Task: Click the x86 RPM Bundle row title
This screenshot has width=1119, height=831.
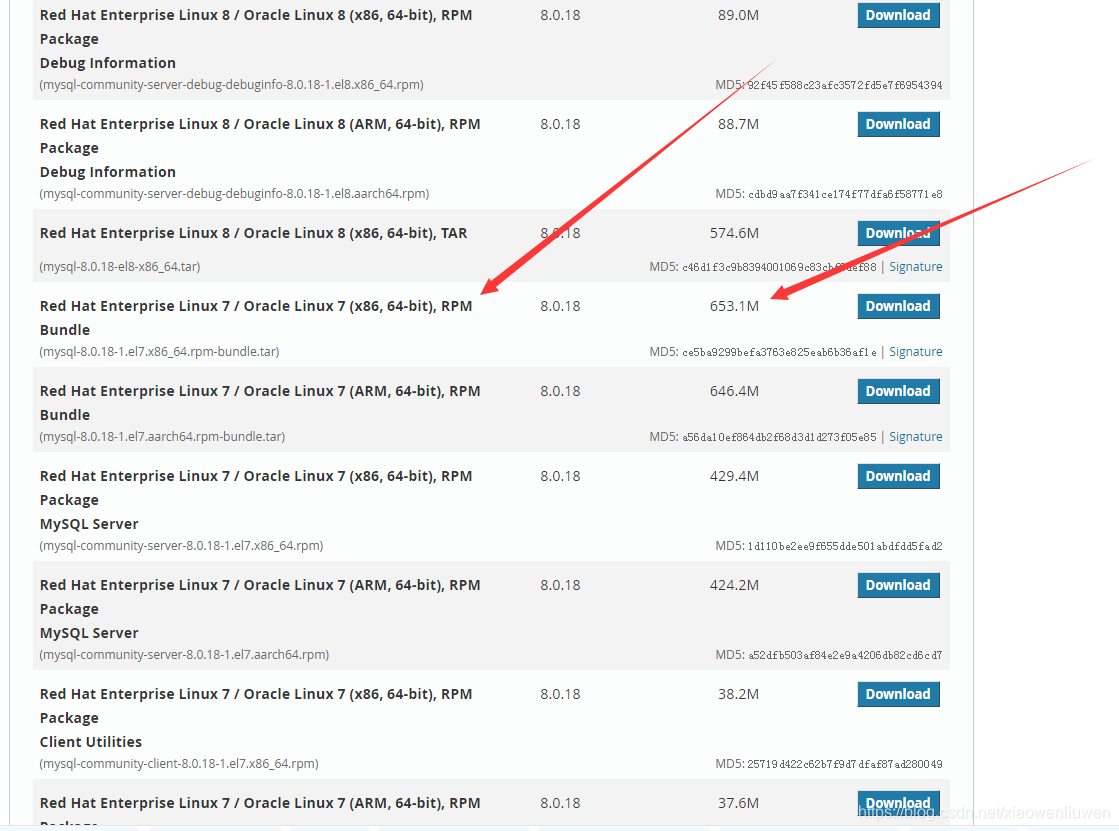Action: pos(256,318)
